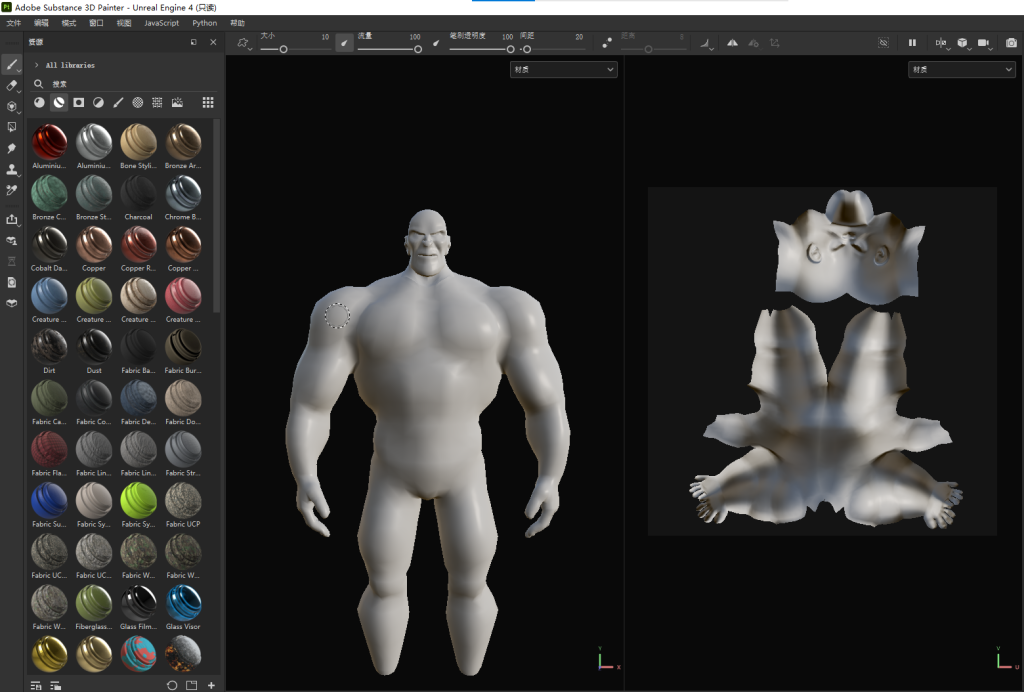Filter assets by smart materials

59,102
